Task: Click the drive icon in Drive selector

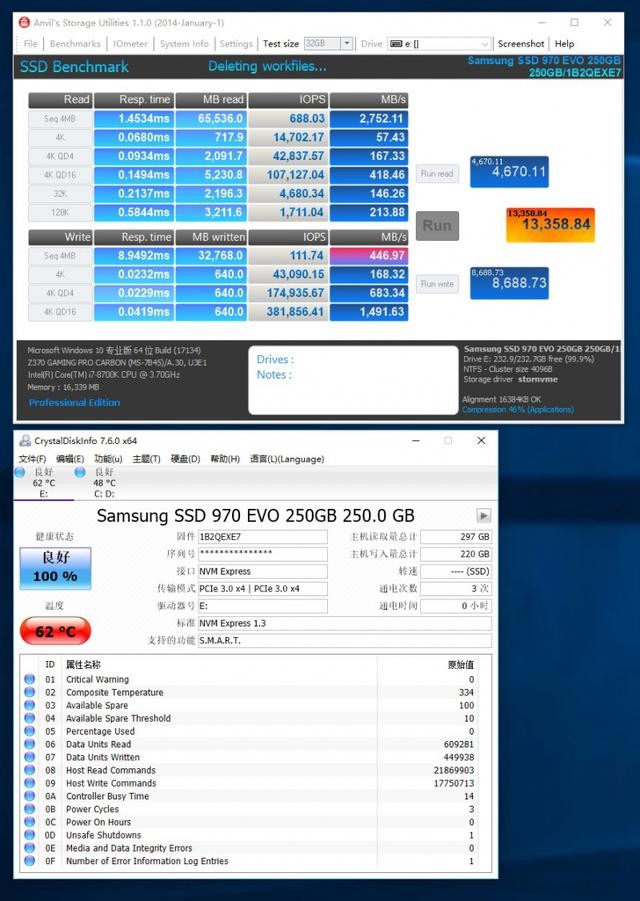Action: coord(395,44)
